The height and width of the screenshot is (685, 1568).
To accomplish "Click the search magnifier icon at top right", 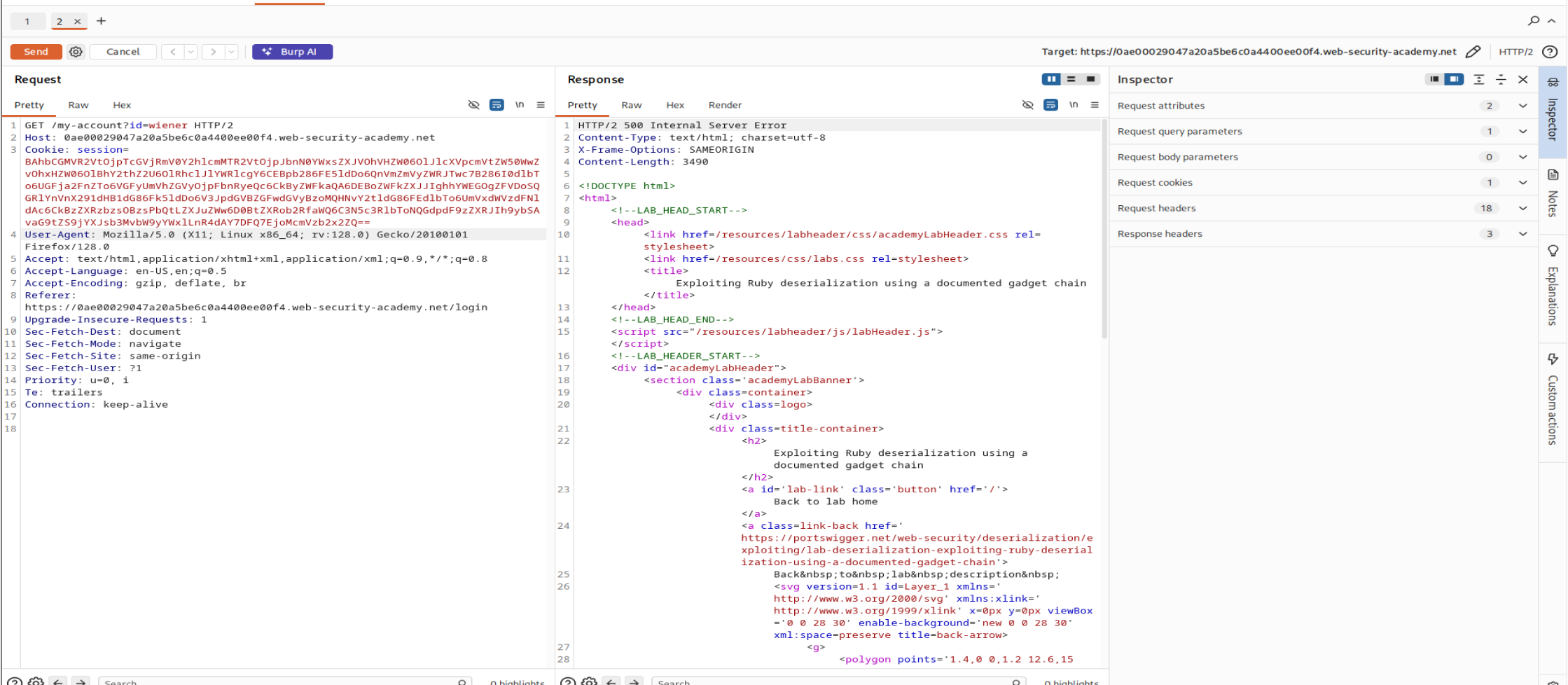I will coord(1534,21).
